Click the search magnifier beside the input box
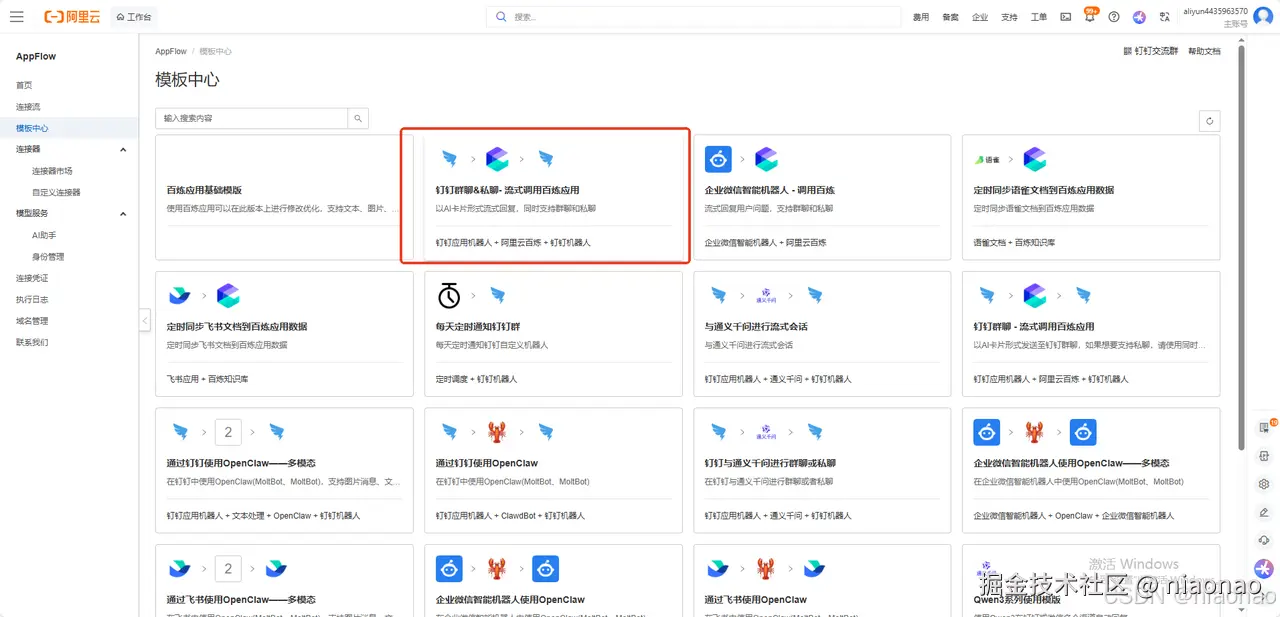 click(x=358, y=117)
